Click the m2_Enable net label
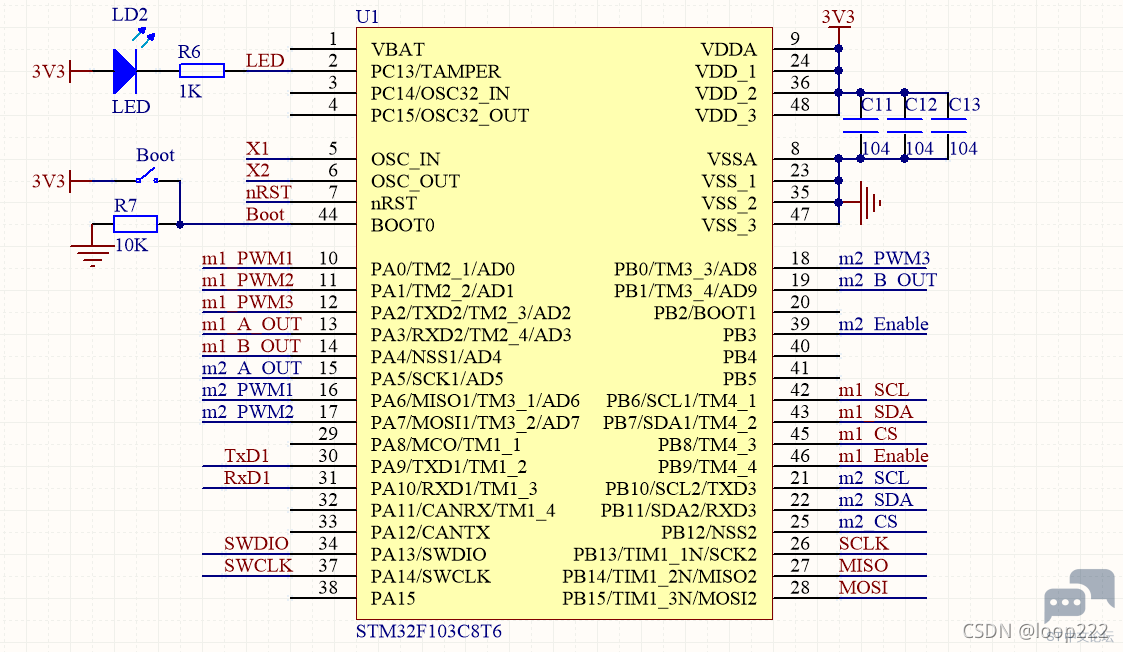The image size is (1123, 652). point(884,324)
